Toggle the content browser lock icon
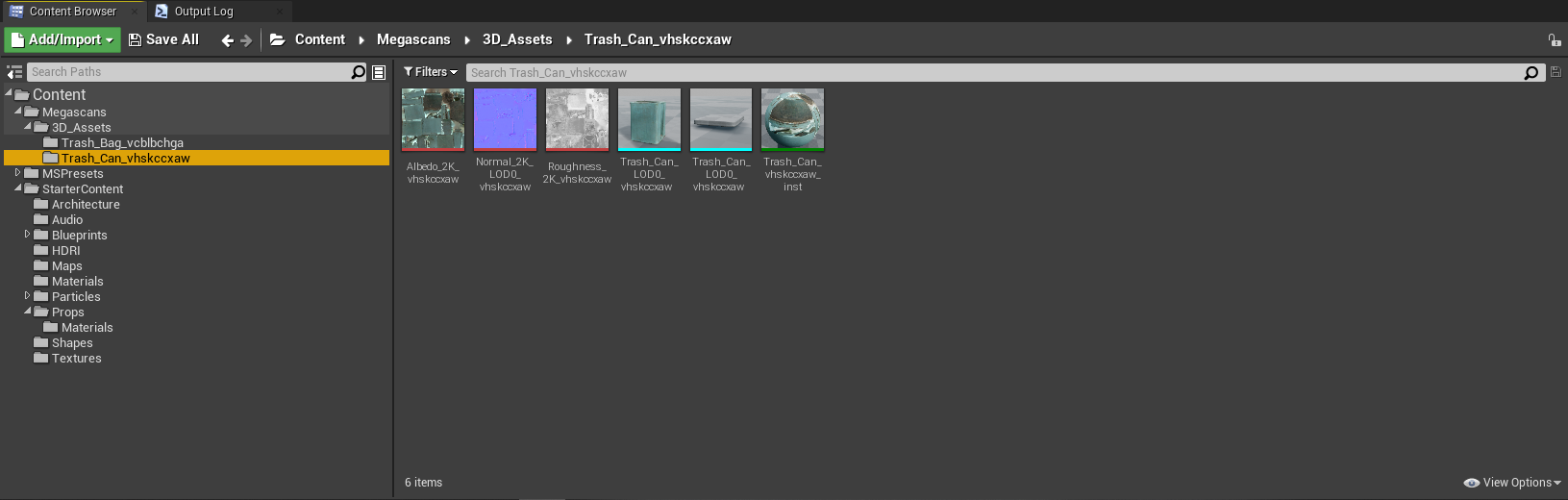The width and height of the screenshot is (1568, 500). pyautogui.click(x=1554, y=40)
